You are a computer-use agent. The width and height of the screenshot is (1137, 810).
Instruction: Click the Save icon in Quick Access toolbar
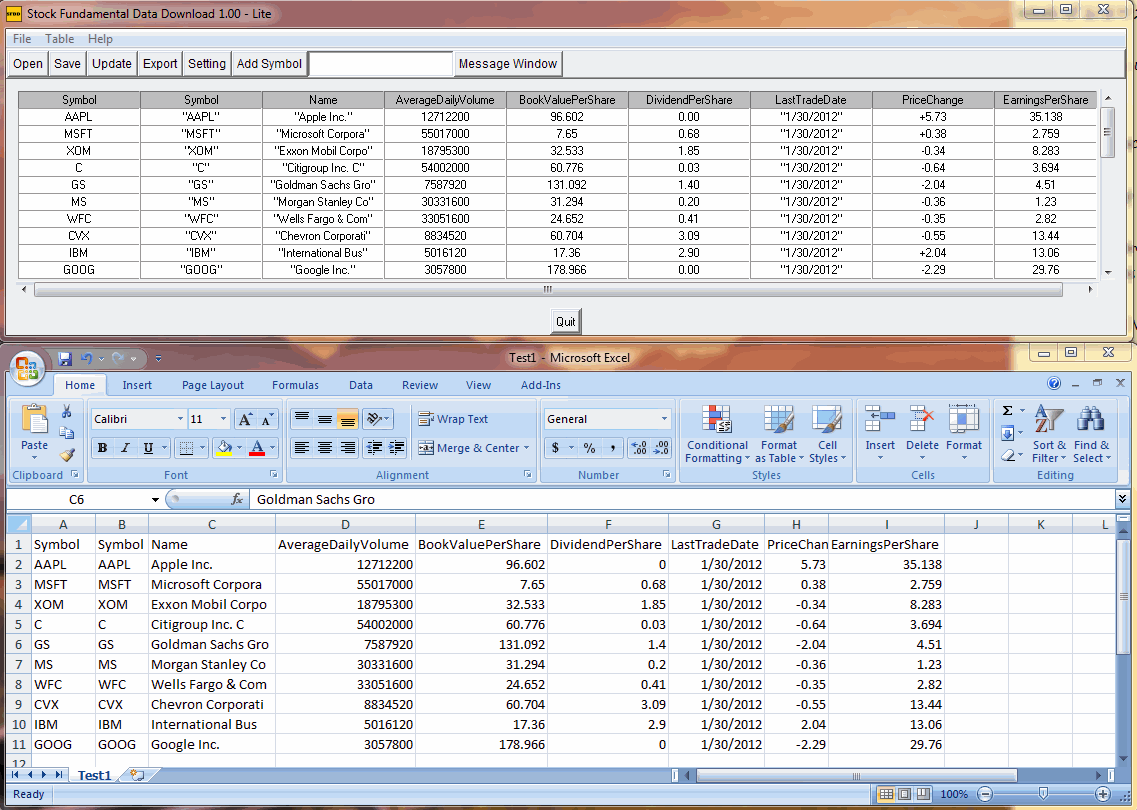pos(65,358)
